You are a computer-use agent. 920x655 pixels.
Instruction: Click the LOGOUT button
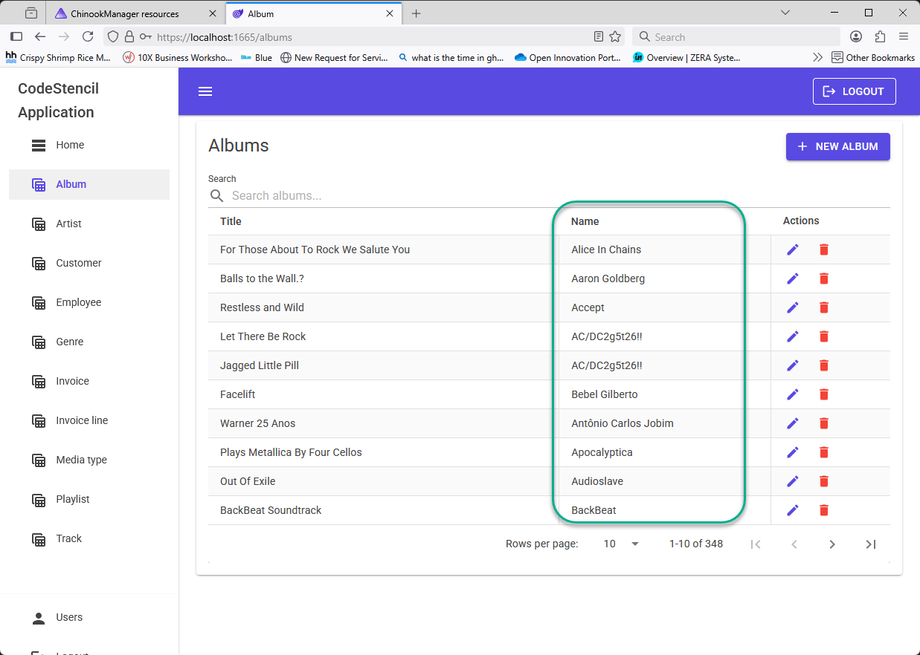[854, 92]
